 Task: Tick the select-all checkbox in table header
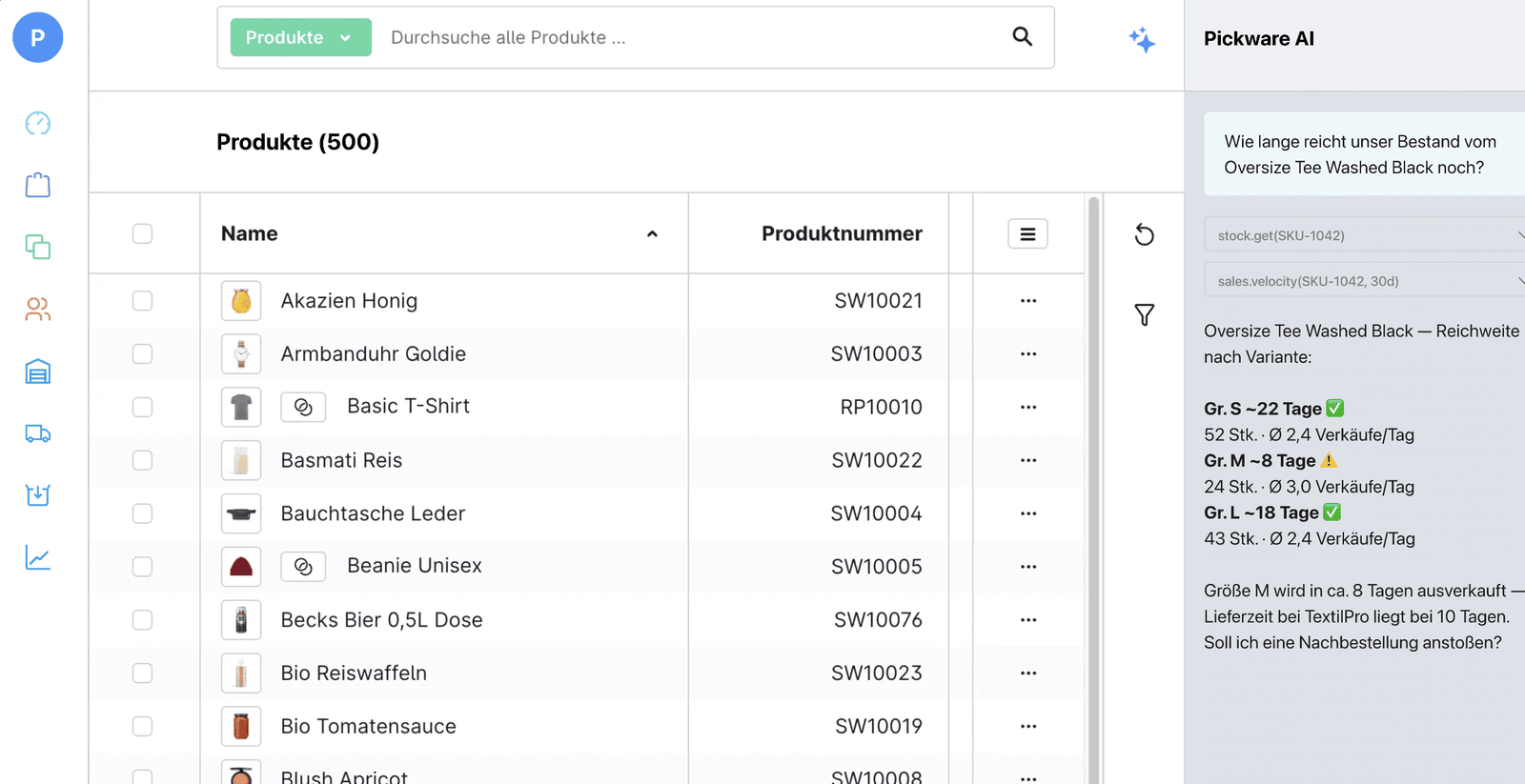tap(142, 233)
